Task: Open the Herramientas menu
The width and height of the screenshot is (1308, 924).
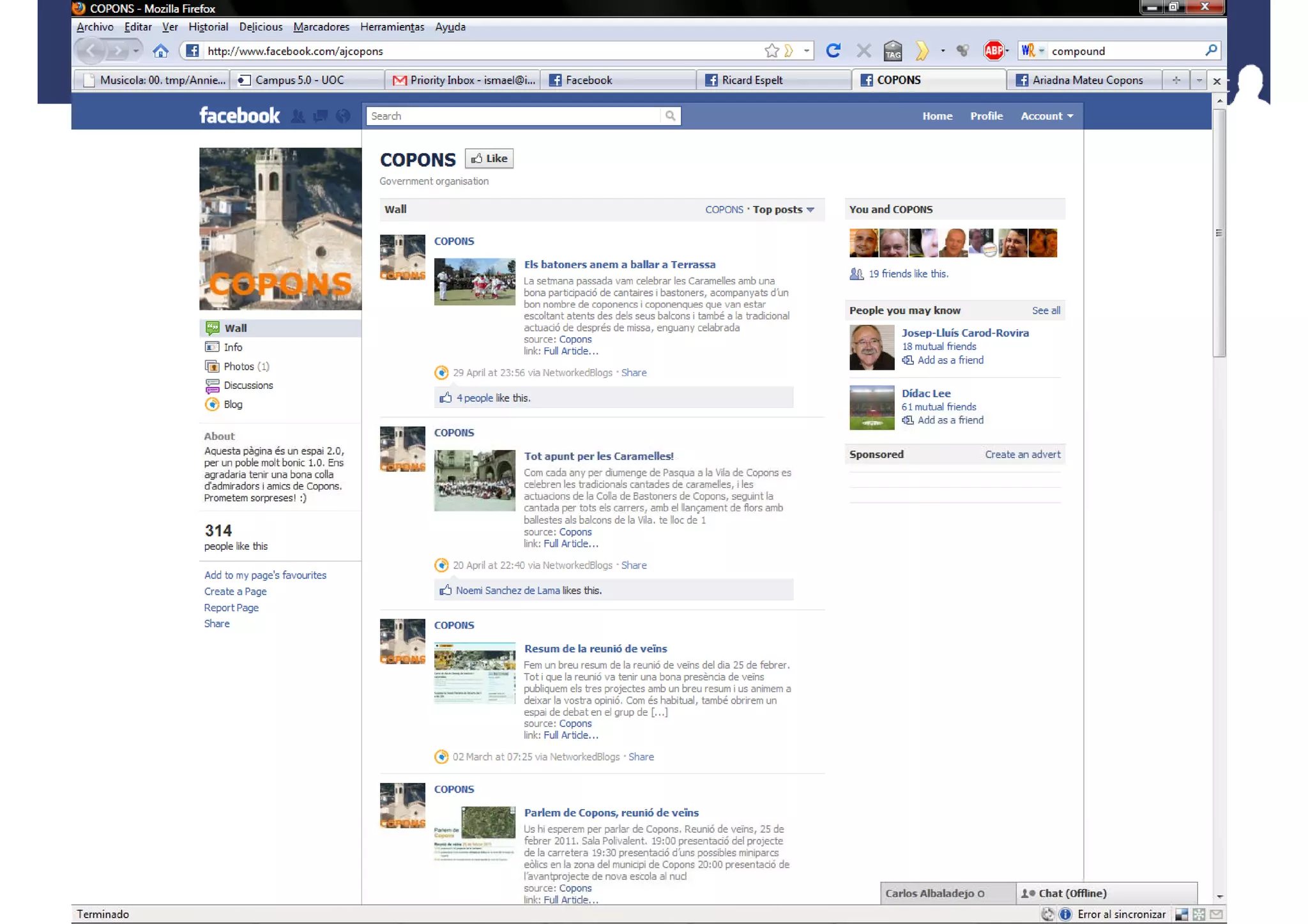Action: pos(392,27)
